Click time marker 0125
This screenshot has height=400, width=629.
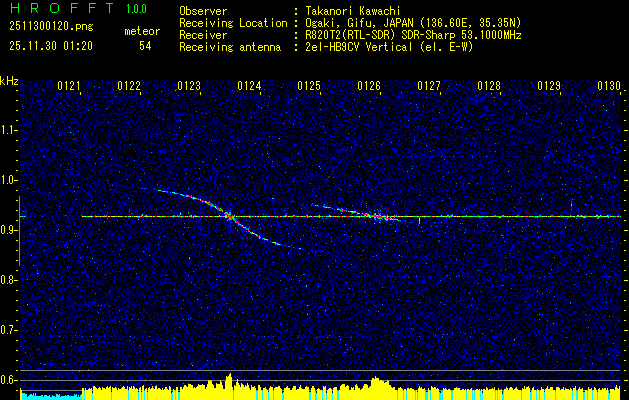309,85
